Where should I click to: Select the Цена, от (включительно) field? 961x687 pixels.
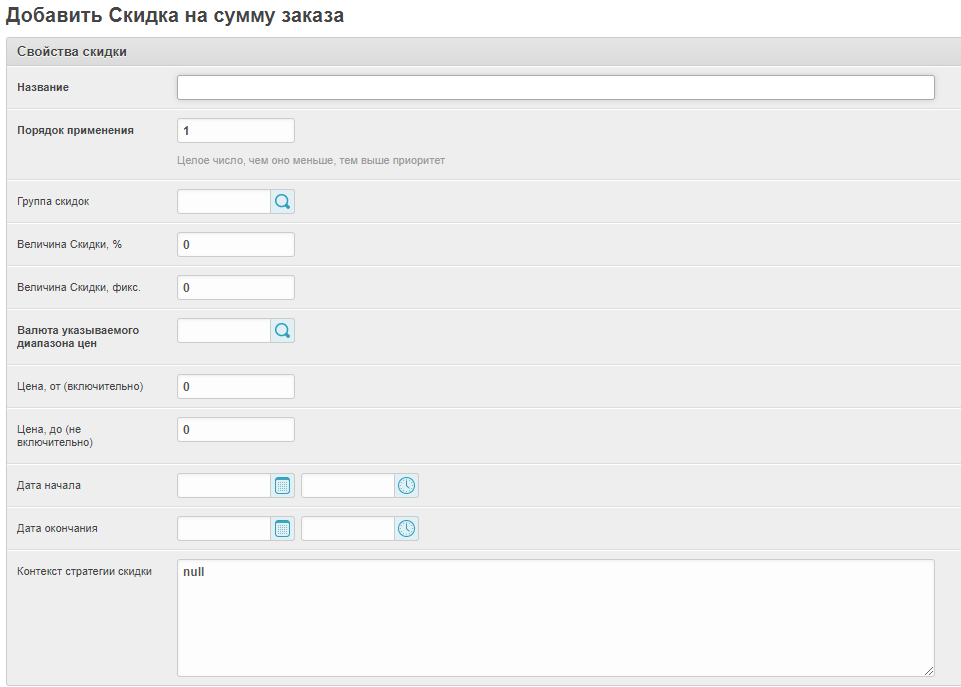coord(236,387)
